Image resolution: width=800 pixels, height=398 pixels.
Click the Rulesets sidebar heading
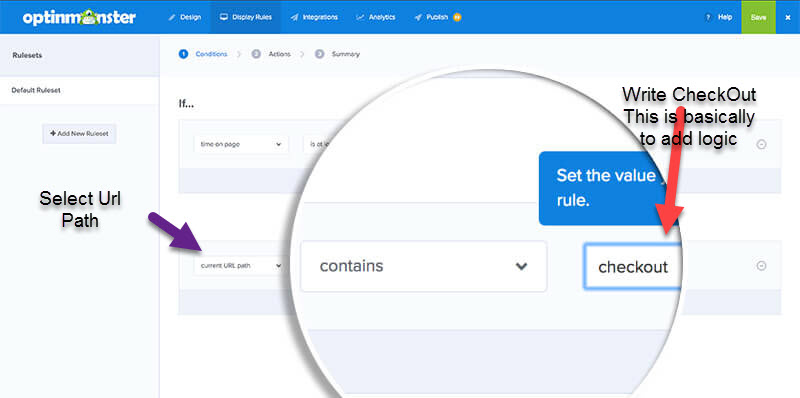[x=27, y=55]
